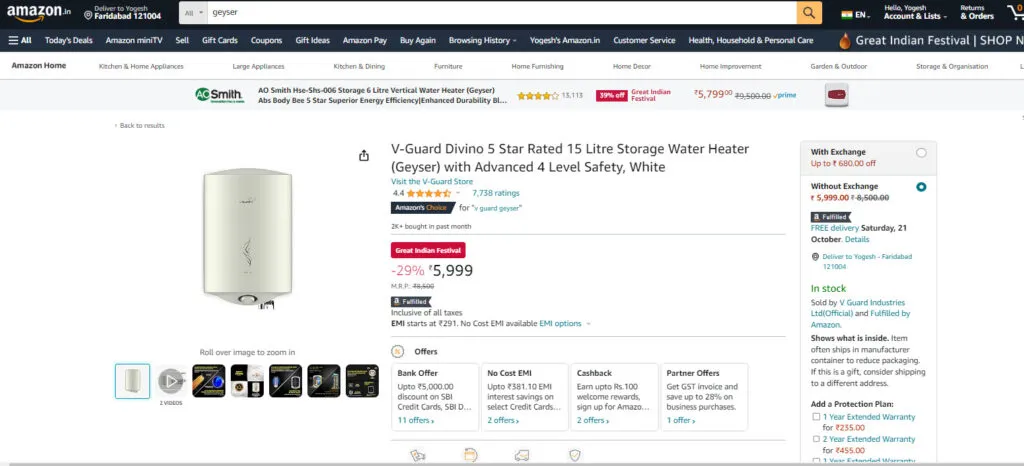This screenshot has width=1024, height=466.
Task: Click the Offers percent badge icon
Action: point(397,351)
